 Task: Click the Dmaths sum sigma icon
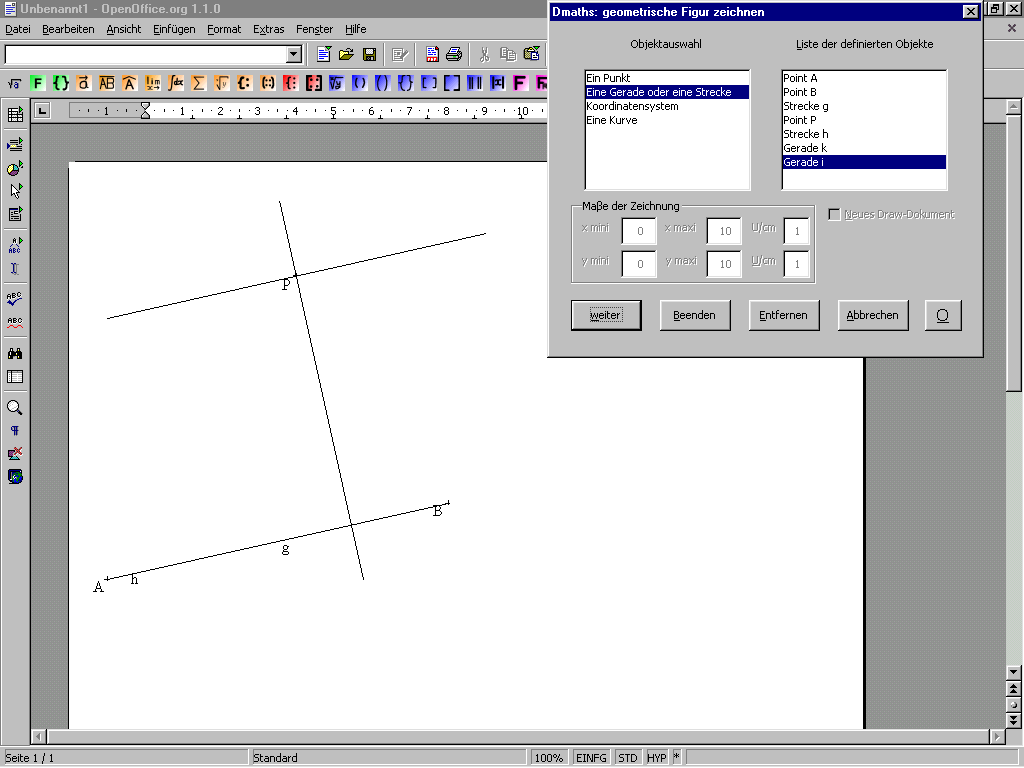point(199,83)
